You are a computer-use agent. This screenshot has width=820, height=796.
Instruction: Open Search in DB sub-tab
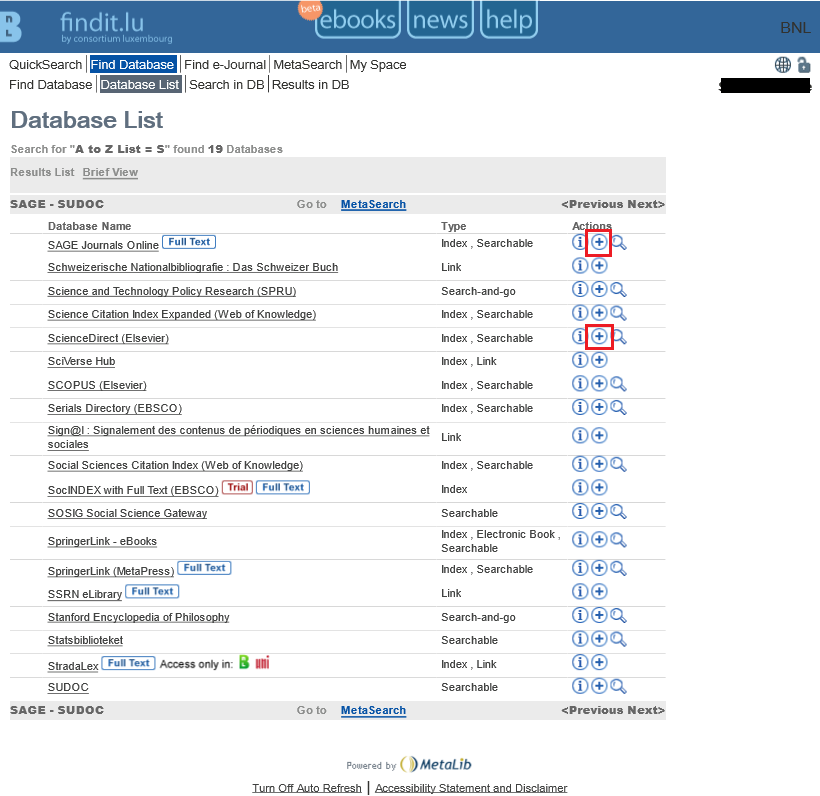point(226,85)
